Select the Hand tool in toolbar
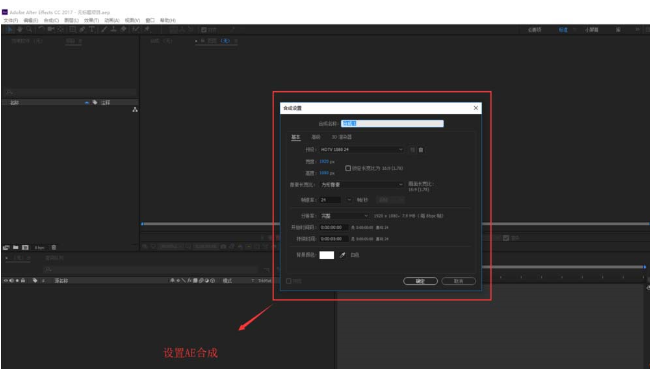Viewport: 650px width, 369px height. coord(19,29)
